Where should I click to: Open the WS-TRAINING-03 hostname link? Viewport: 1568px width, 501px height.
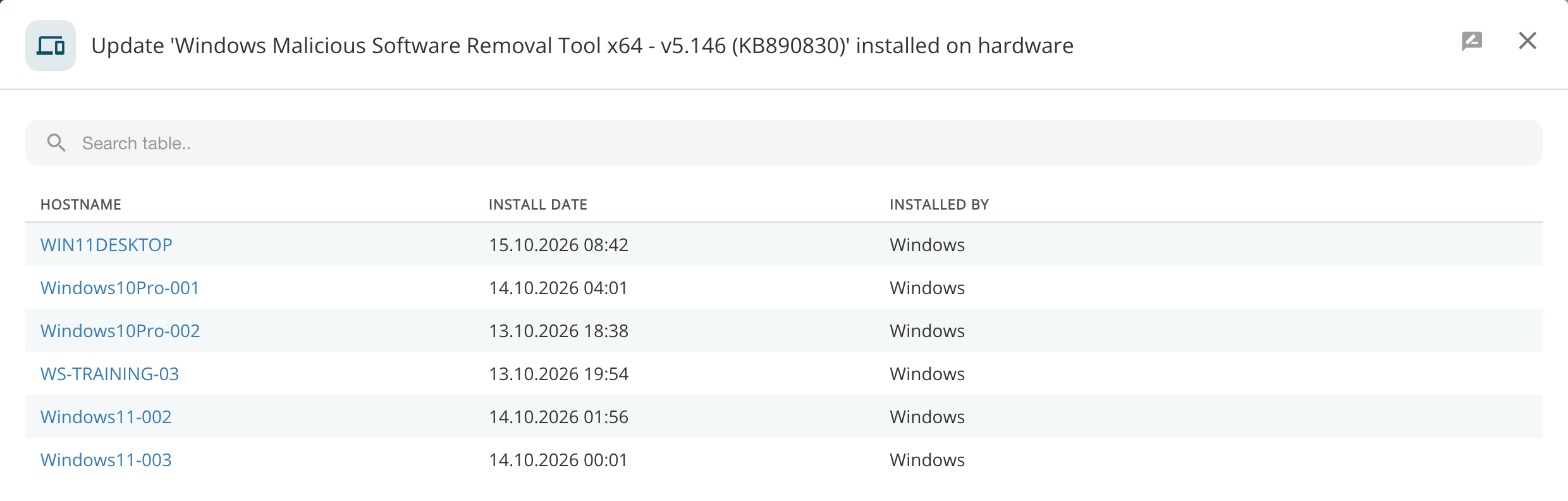[109, 374]
